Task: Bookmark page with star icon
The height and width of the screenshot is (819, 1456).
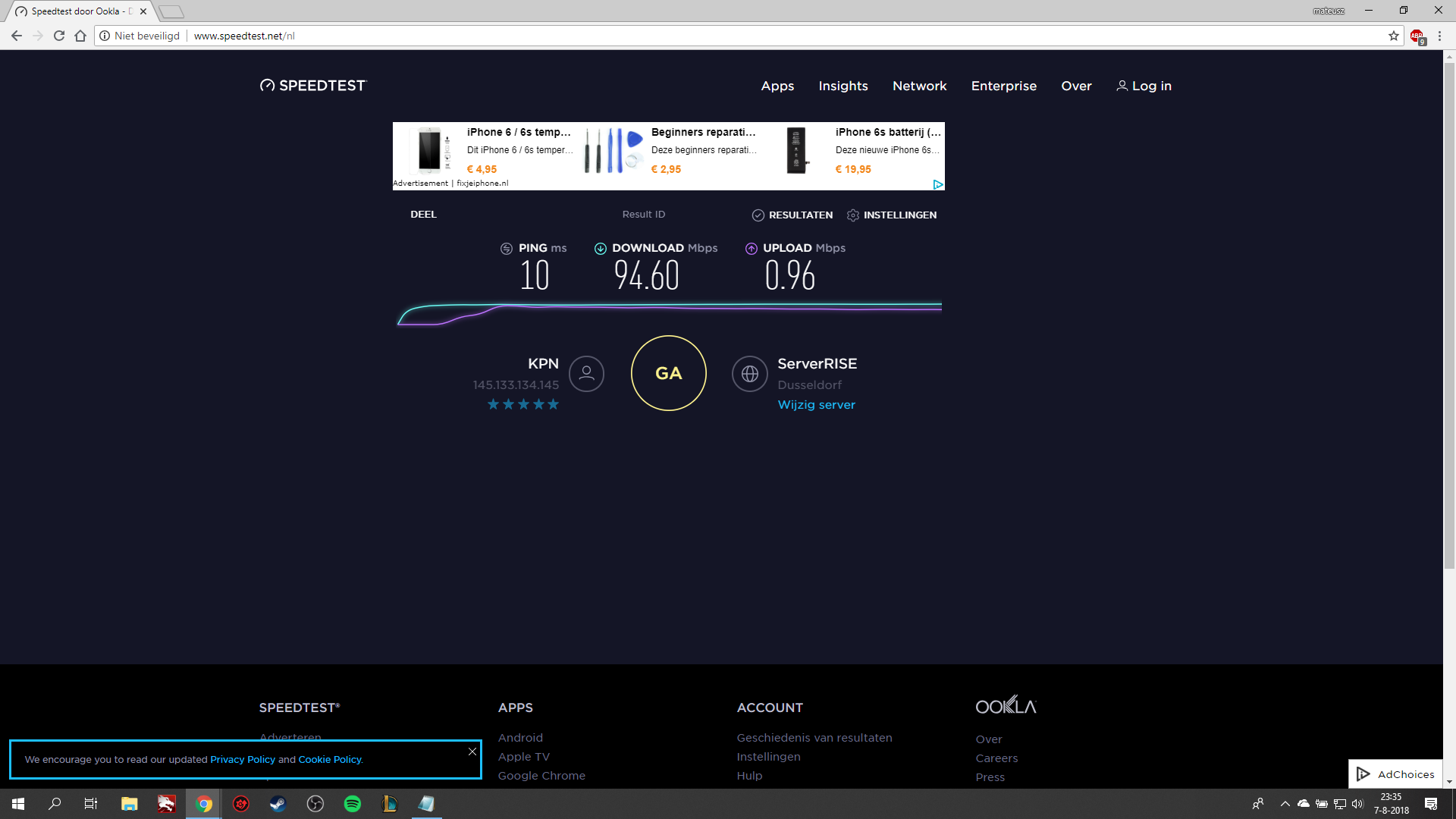Action: 1393,36
